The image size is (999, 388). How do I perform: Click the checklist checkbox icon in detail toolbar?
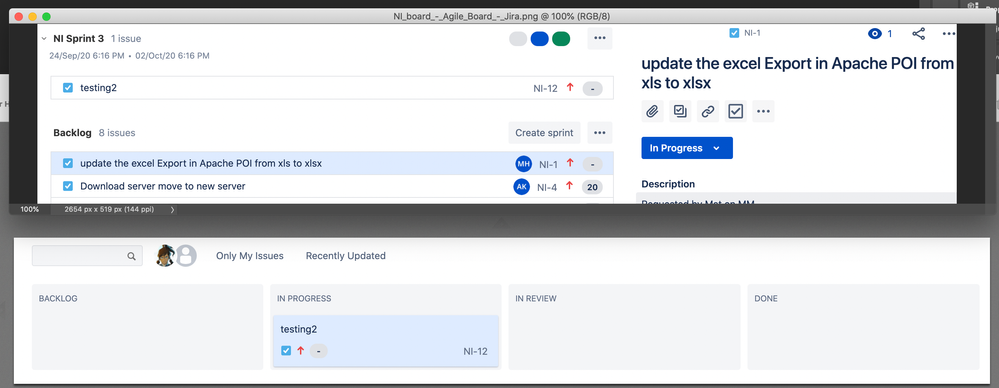[x=735, y=111]
